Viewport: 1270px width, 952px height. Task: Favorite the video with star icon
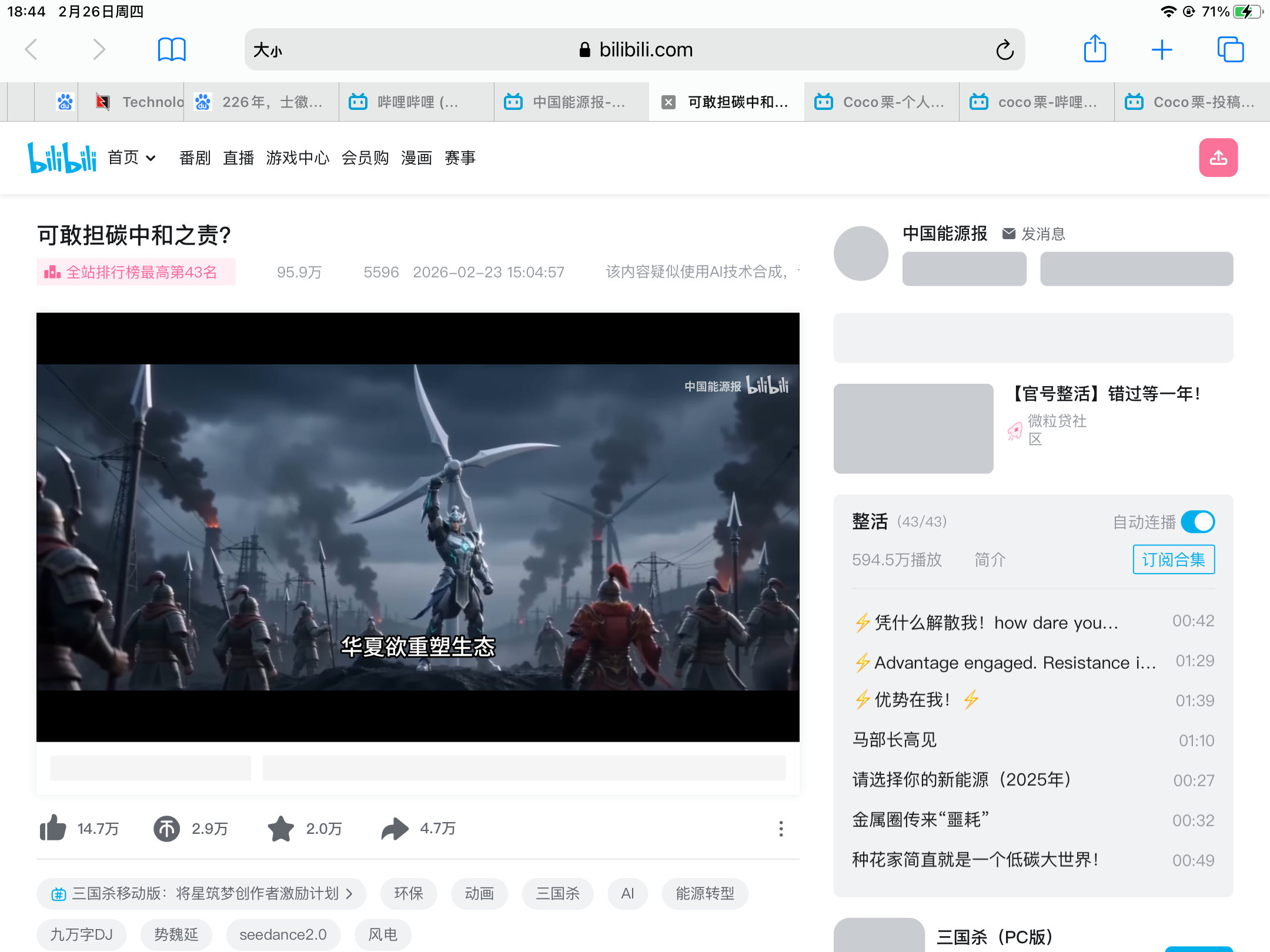pos(281,829)
